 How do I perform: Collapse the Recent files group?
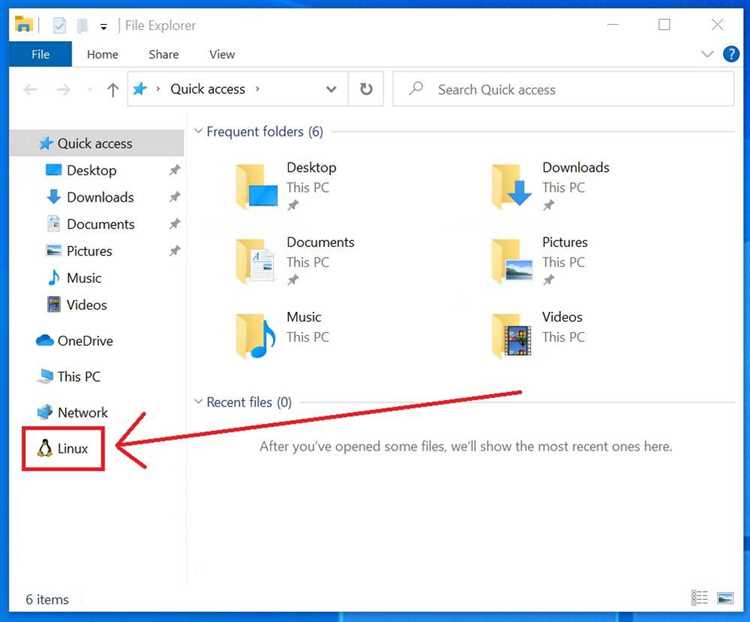198,401
